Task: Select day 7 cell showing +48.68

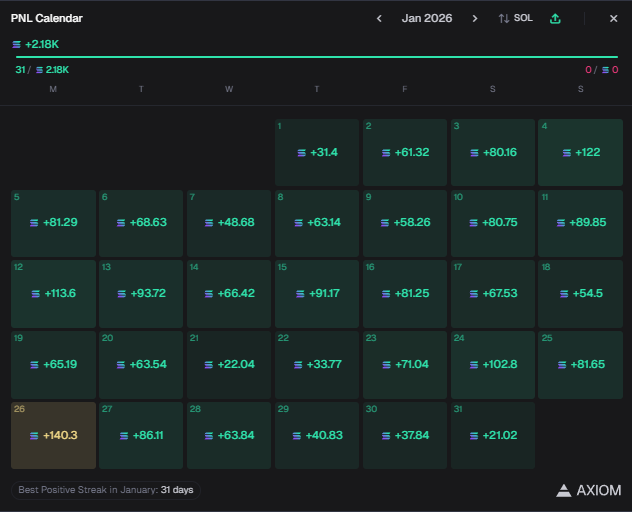Action: pyautogui.click(x=229, y=223)
